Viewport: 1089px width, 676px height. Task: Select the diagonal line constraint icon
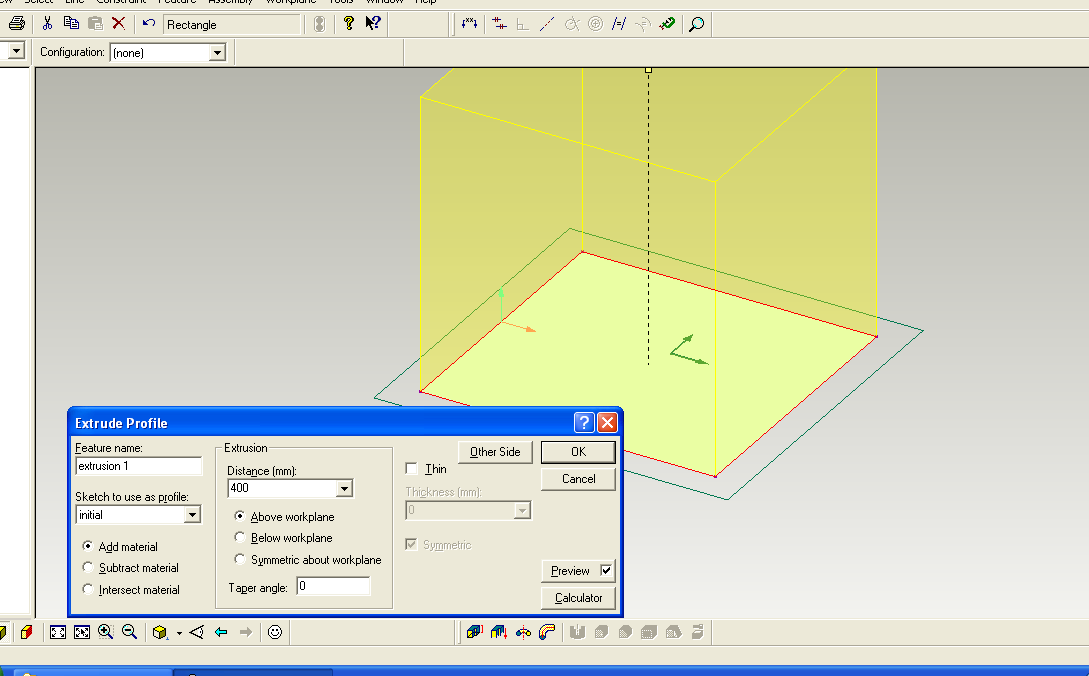coord(547,24)
